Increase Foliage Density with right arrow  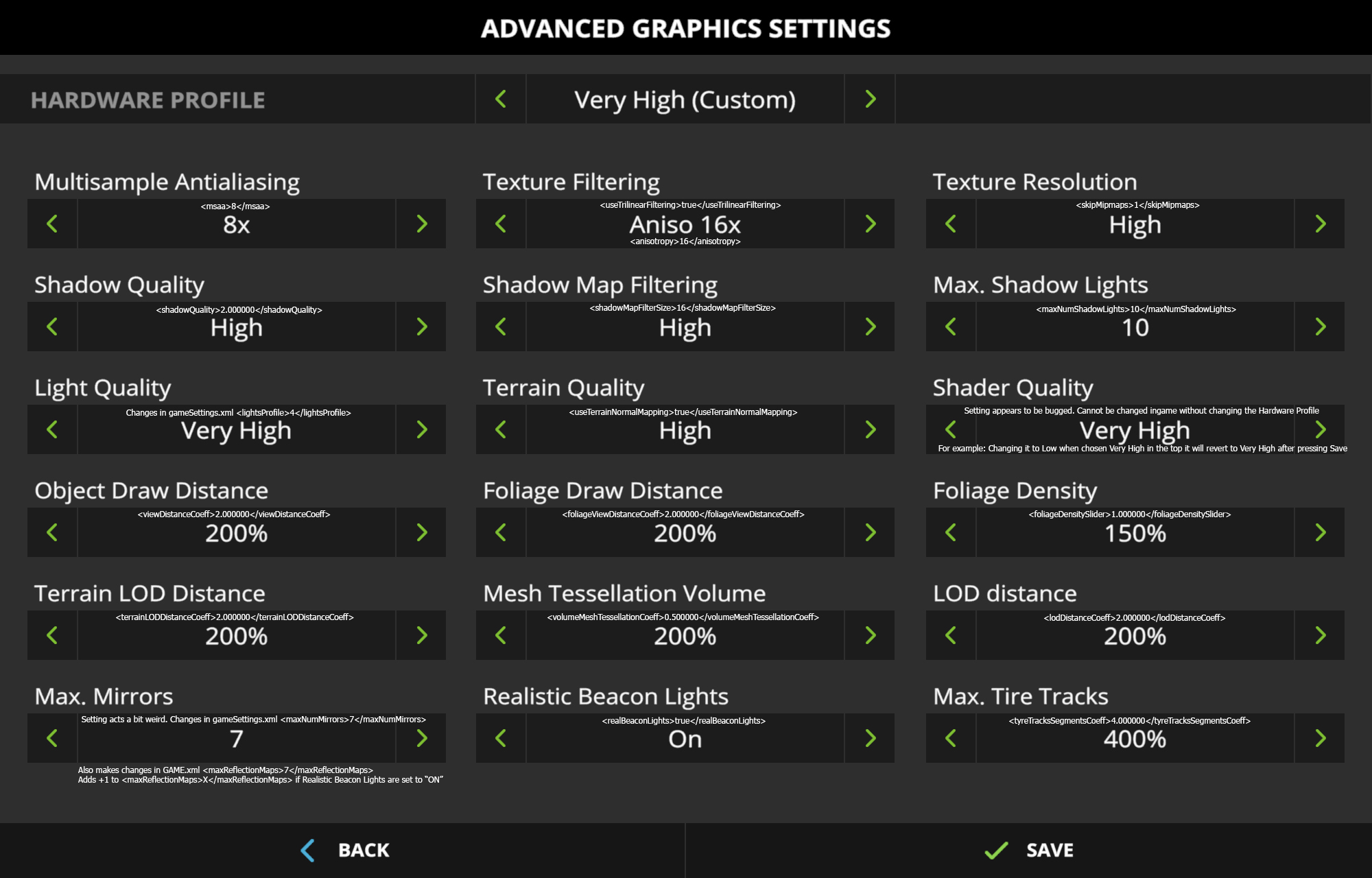tap(1320, 532)
